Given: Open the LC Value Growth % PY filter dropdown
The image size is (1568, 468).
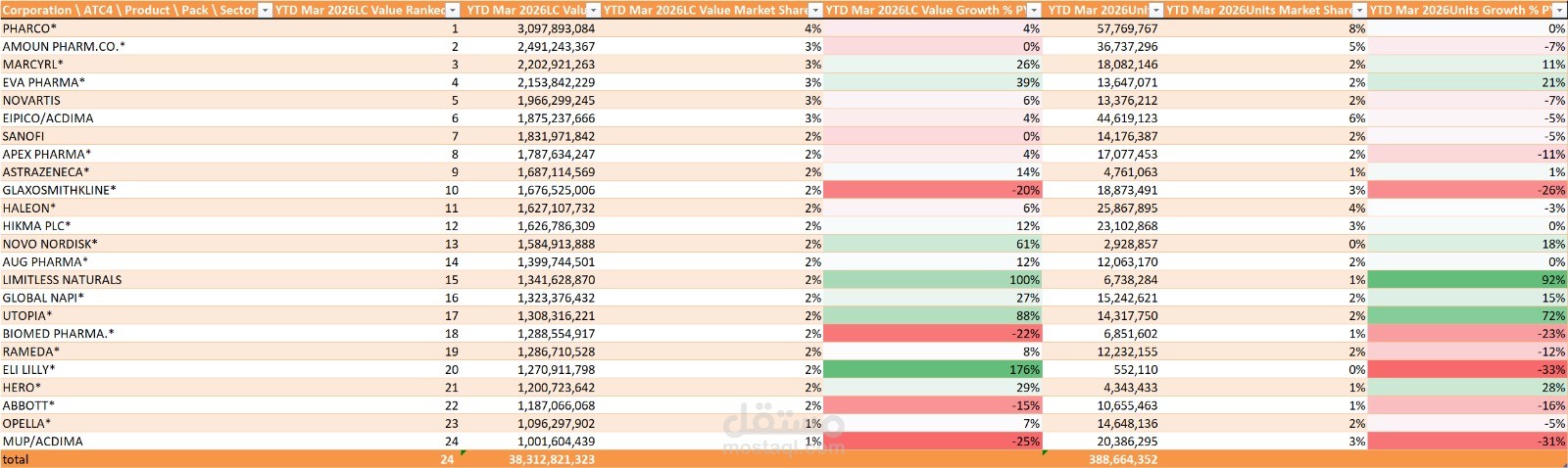Looking at the screenshot, I should coord(1034,10).
